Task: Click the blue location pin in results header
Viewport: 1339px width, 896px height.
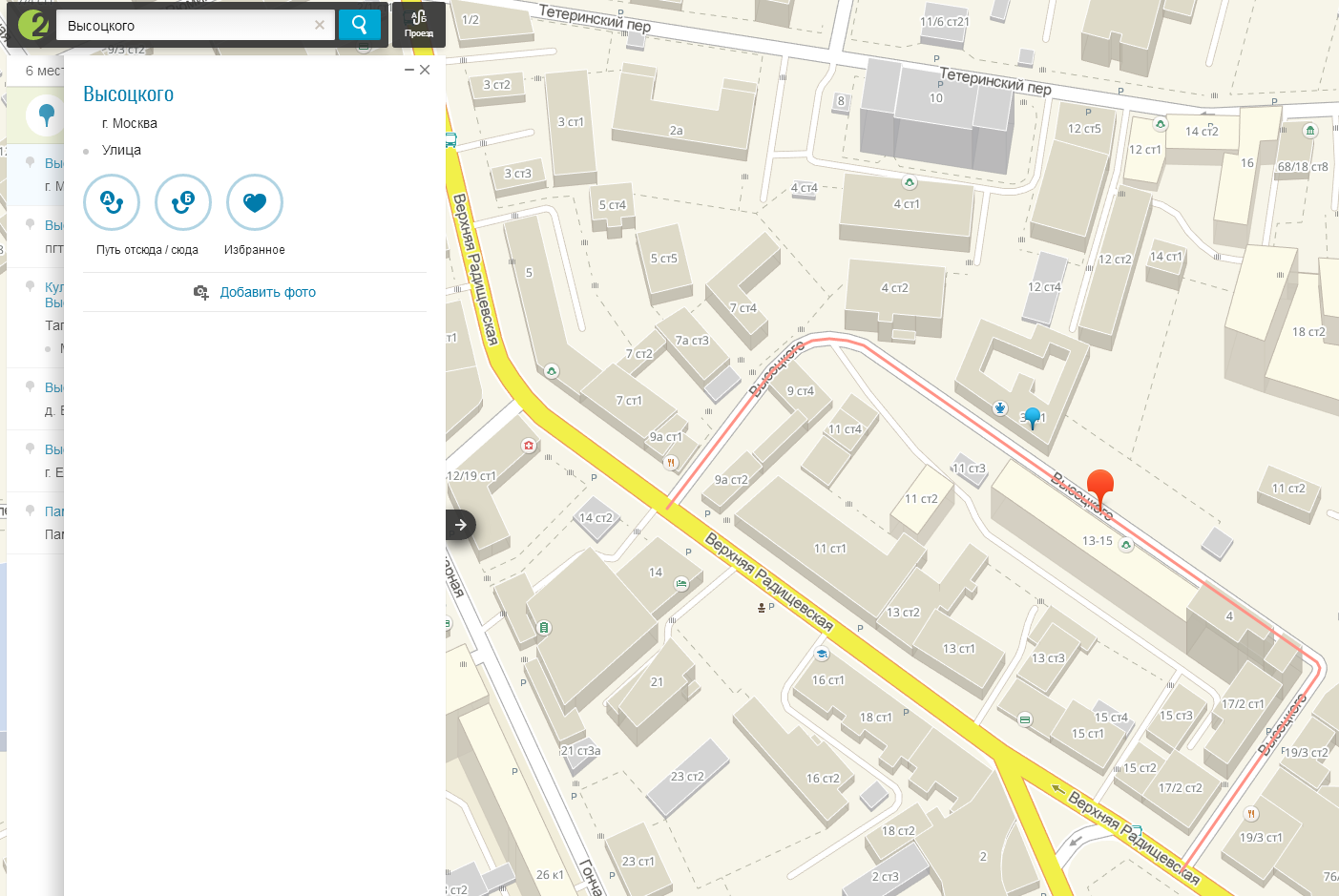Action: 46,116
